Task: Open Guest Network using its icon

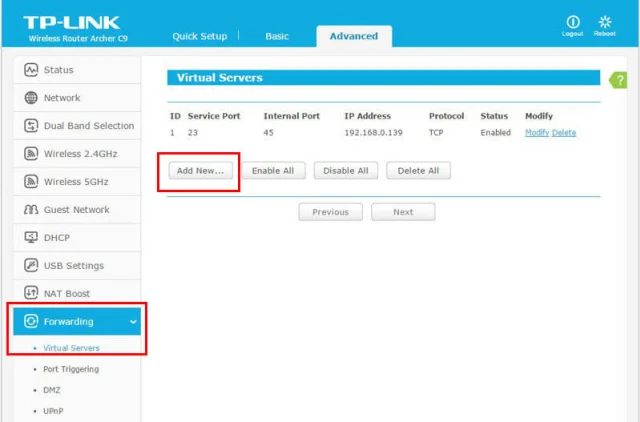Action: 31,210
